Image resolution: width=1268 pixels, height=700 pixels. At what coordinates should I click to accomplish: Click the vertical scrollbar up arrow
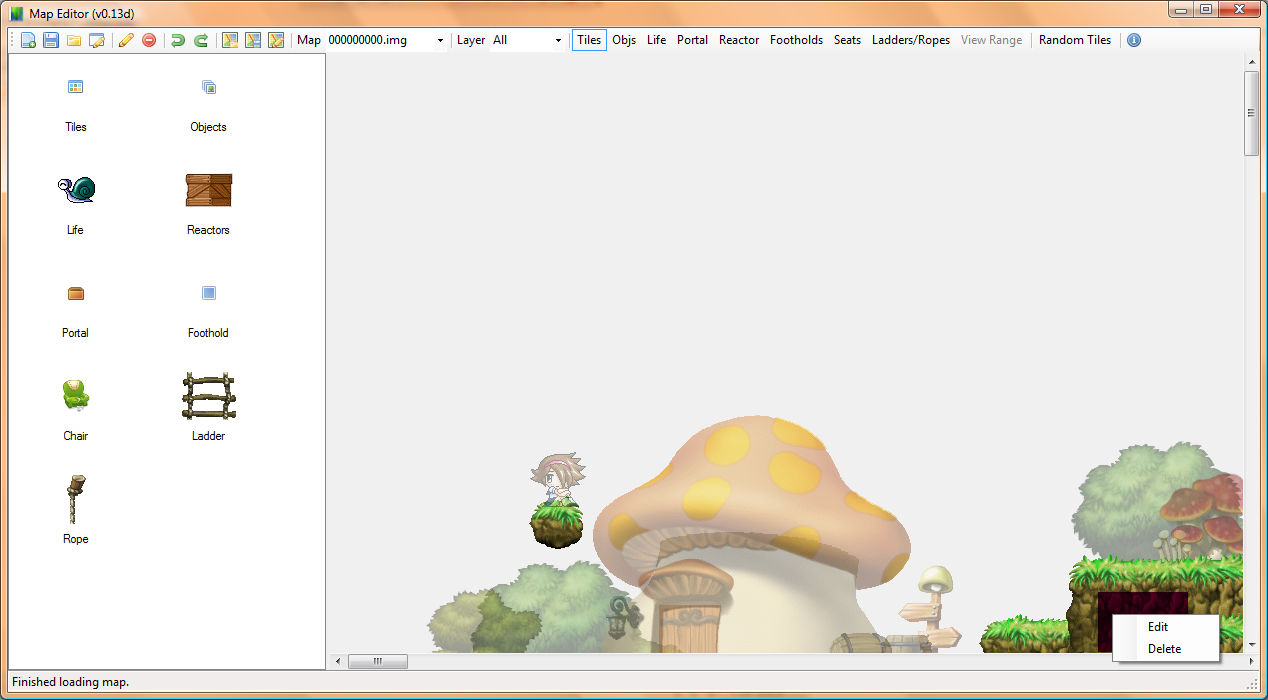click(x=1251, y=61)
